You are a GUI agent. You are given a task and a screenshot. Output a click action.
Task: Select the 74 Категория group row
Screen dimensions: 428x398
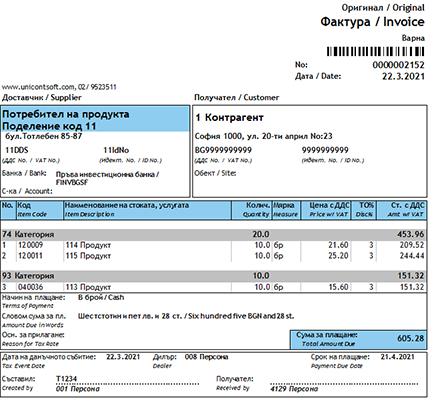click(214, 234)
